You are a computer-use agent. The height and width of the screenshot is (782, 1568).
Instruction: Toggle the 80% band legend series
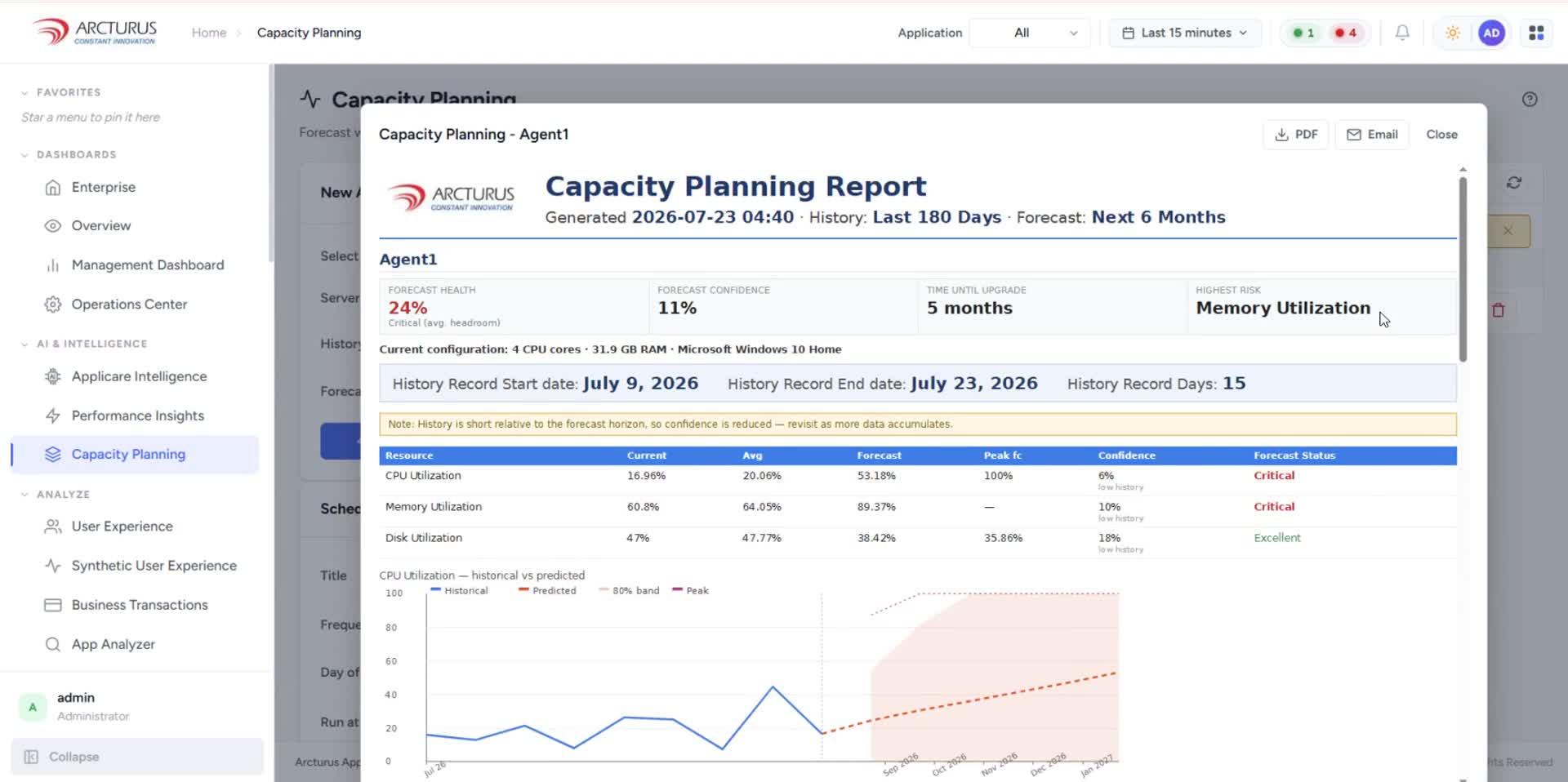(x=629, y=590)
